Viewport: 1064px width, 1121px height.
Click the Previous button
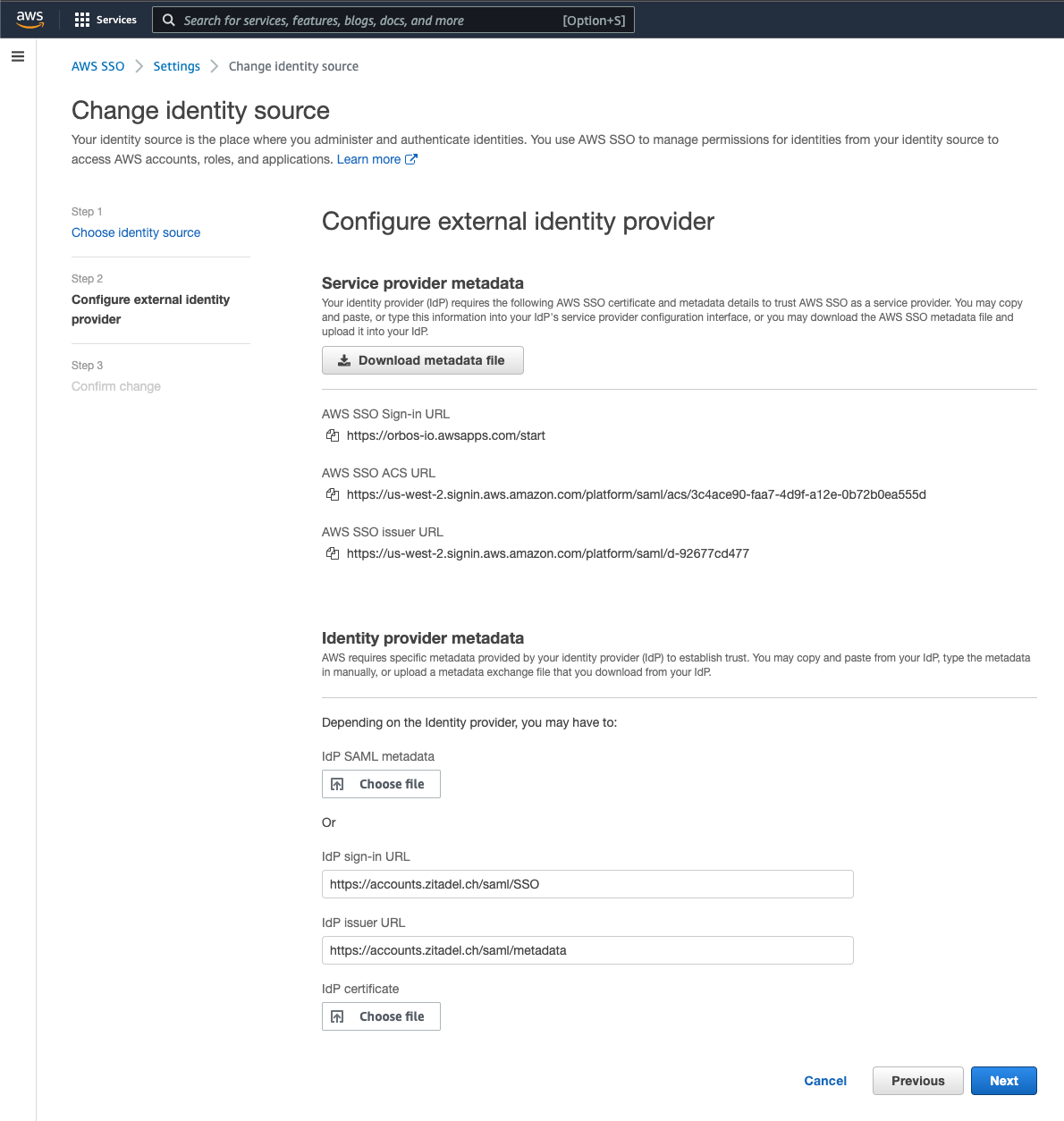pyautogui.click(x=917, y=1080)
